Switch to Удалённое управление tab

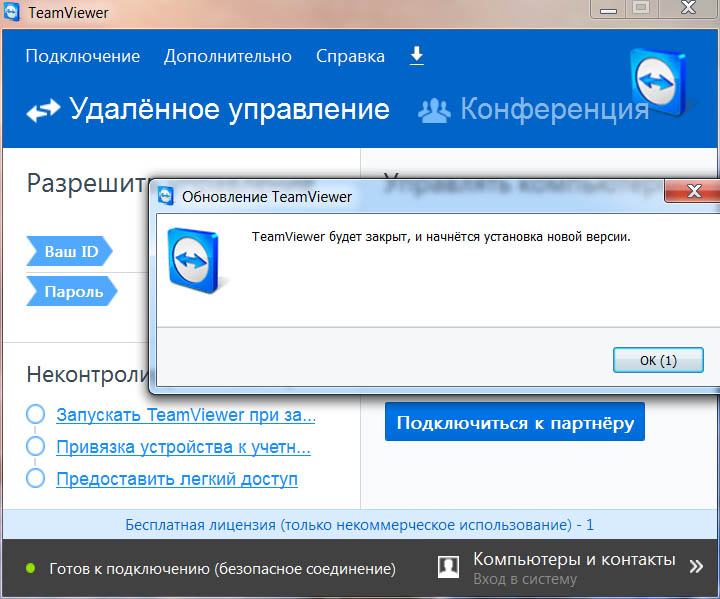click(x=208, y=109)
